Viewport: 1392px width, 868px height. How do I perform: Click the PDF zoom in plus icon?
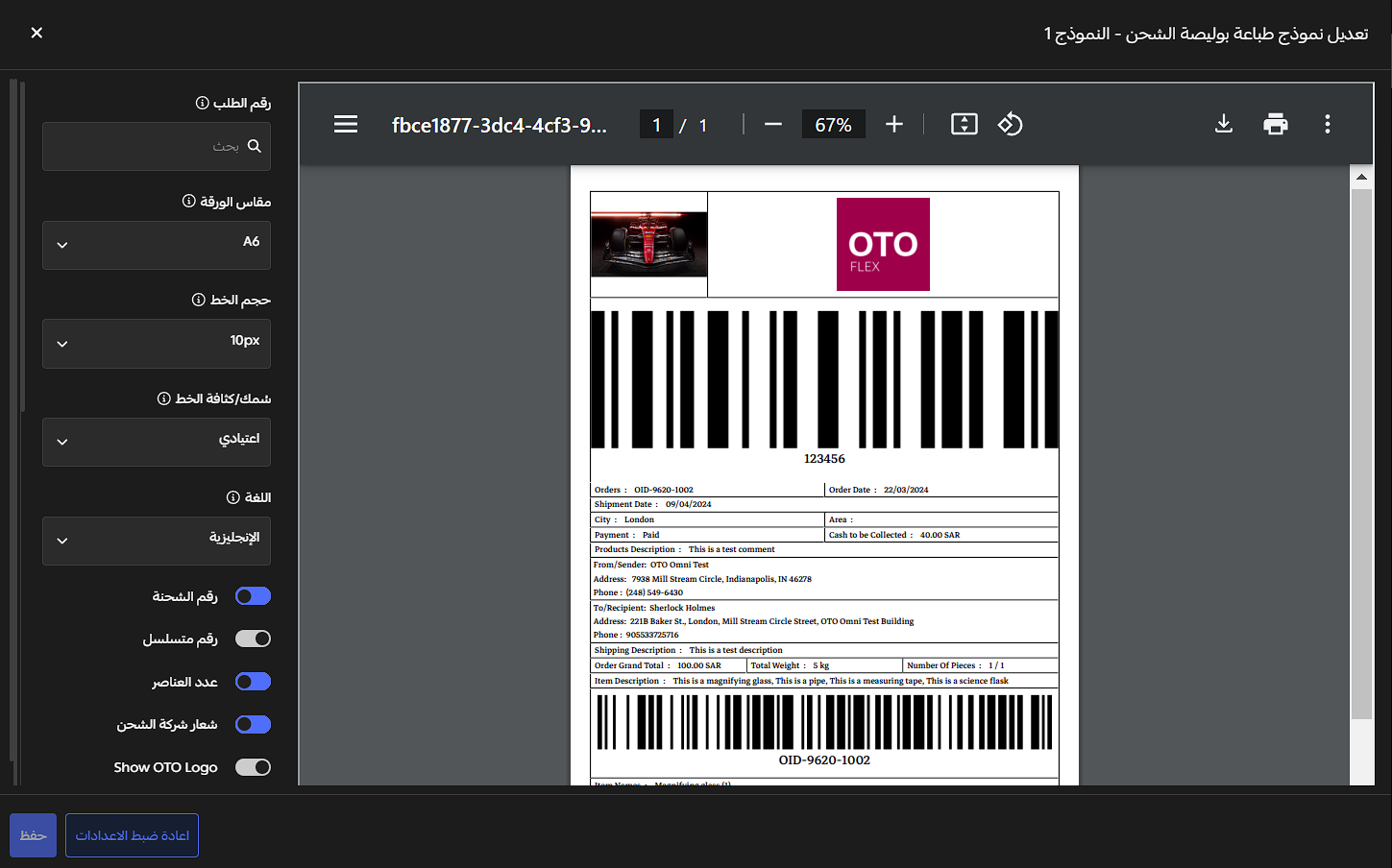(x=894, y=124)
